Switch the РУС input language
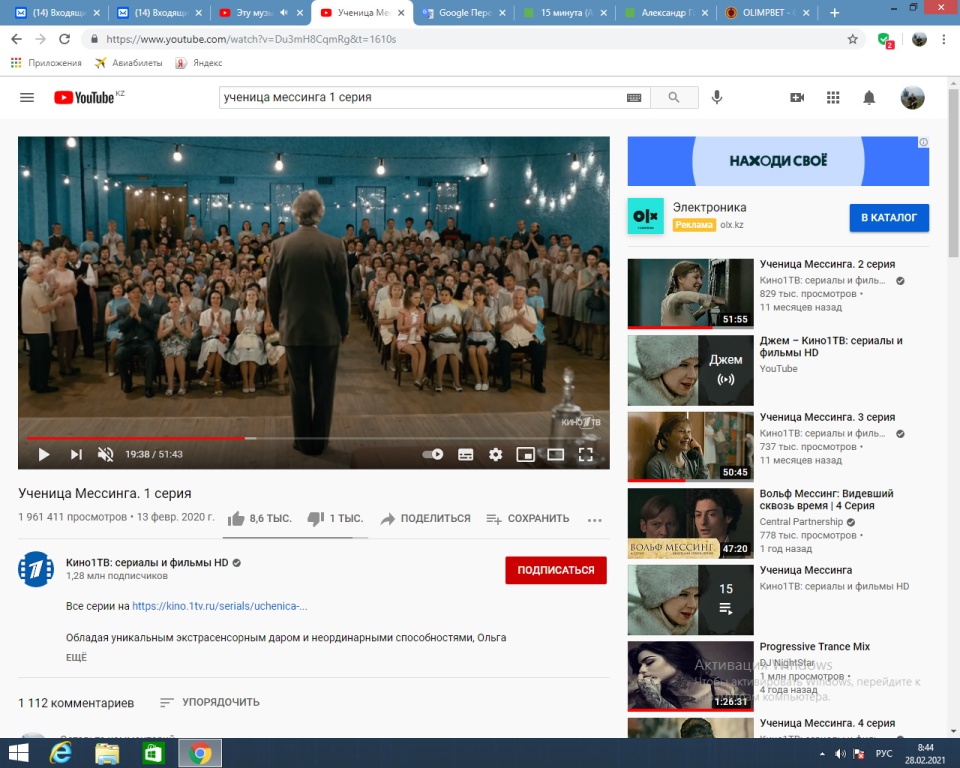 pos(883,754)
